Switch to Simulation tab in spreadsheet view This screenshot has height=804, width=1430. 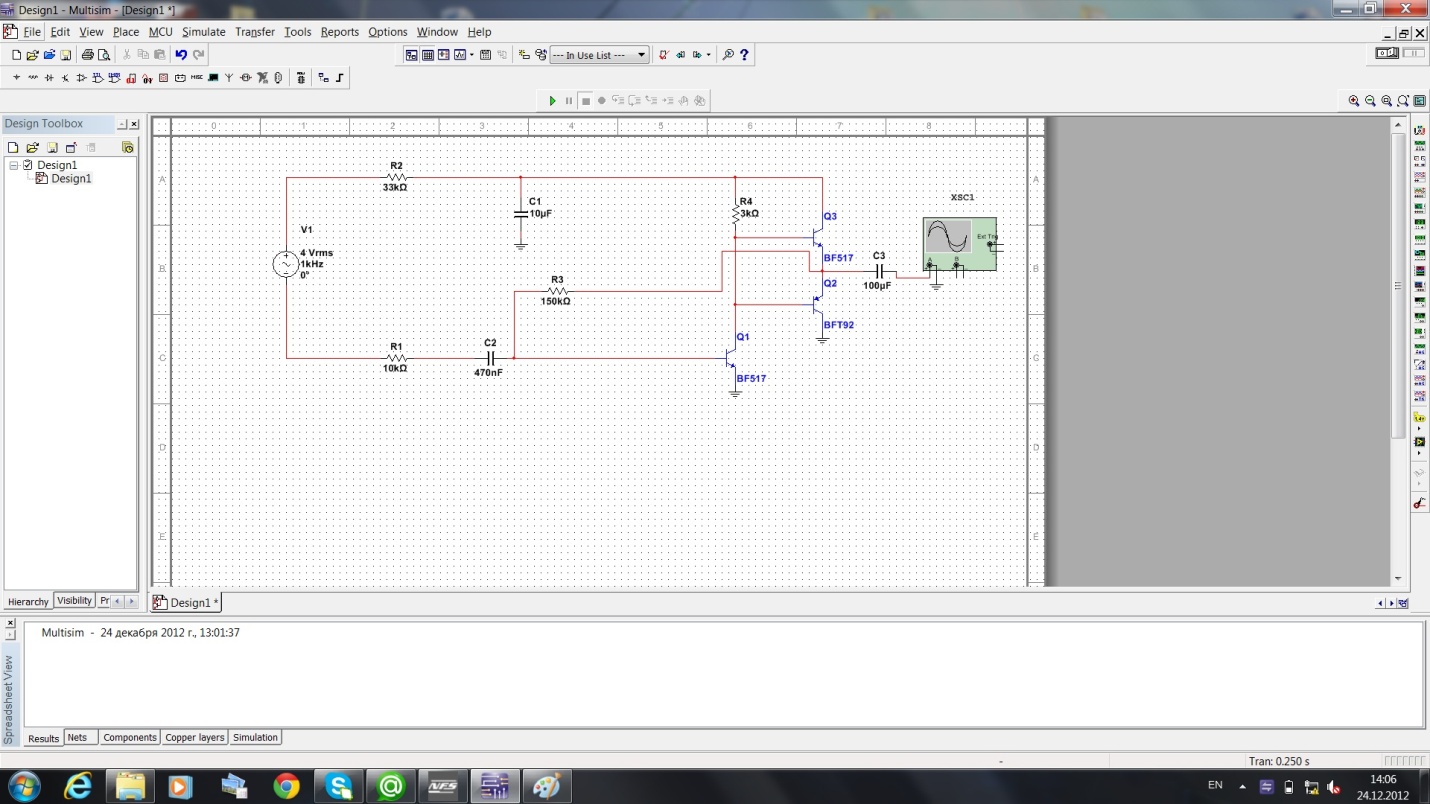click(x=255, y=738)
